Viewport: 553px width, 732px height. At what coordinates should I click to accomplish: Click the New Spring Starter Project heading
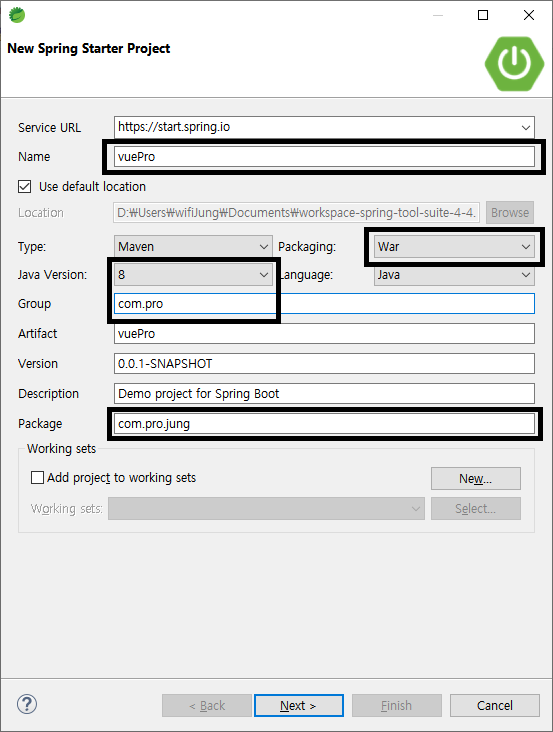click(89, 49)
